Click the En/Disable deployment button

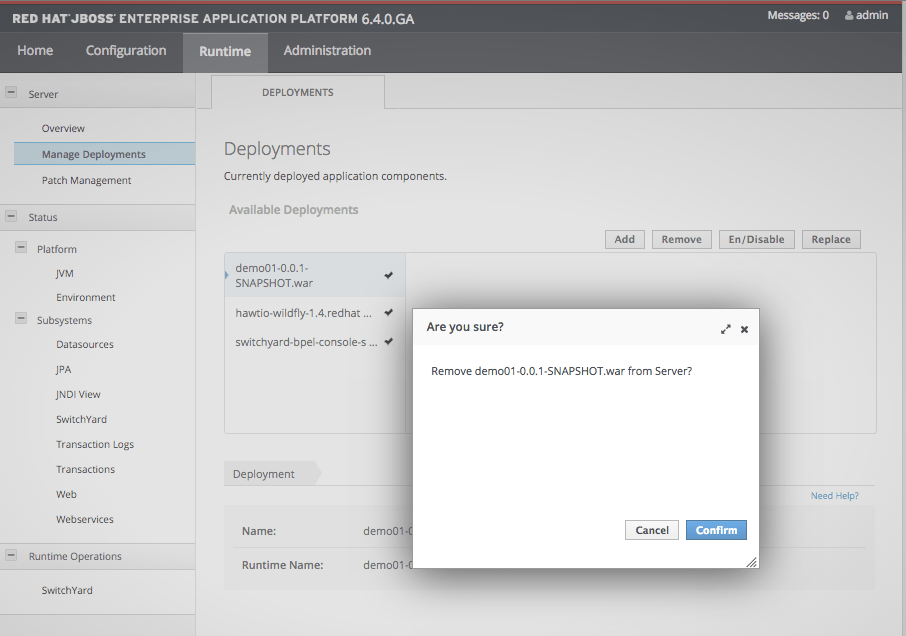point(756,239)
